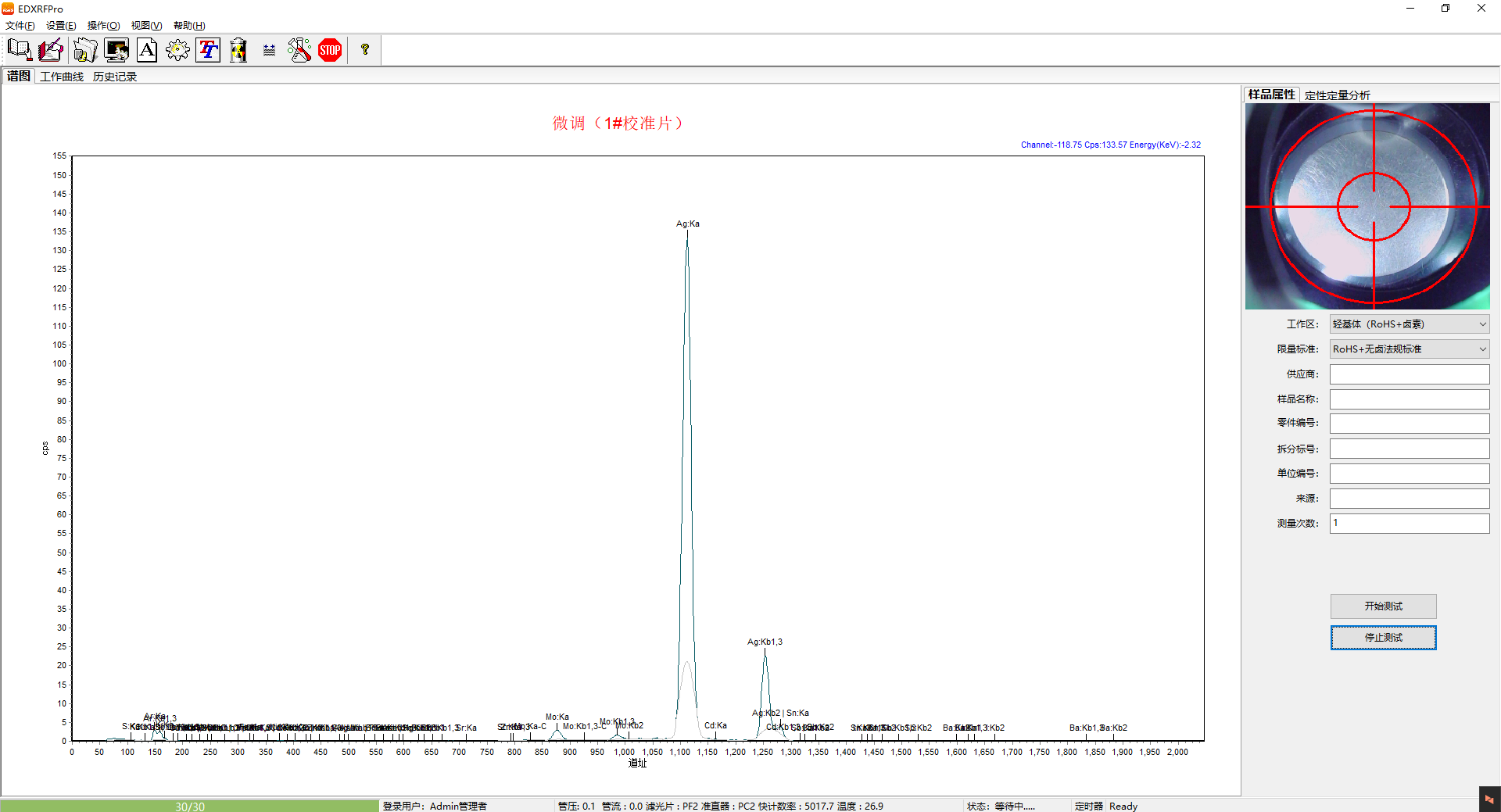The height and width of the screenshot is (812, 1501).
Task: Click the 登录用户 Admin管理者 status entry
Action: [435, 807]
